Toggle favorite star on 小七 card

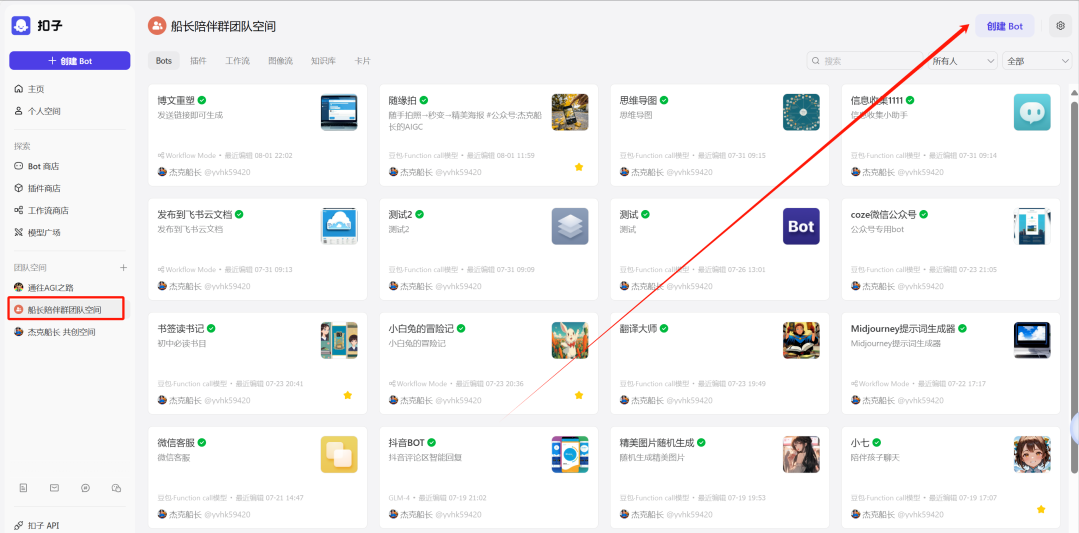click(1040, 509)
